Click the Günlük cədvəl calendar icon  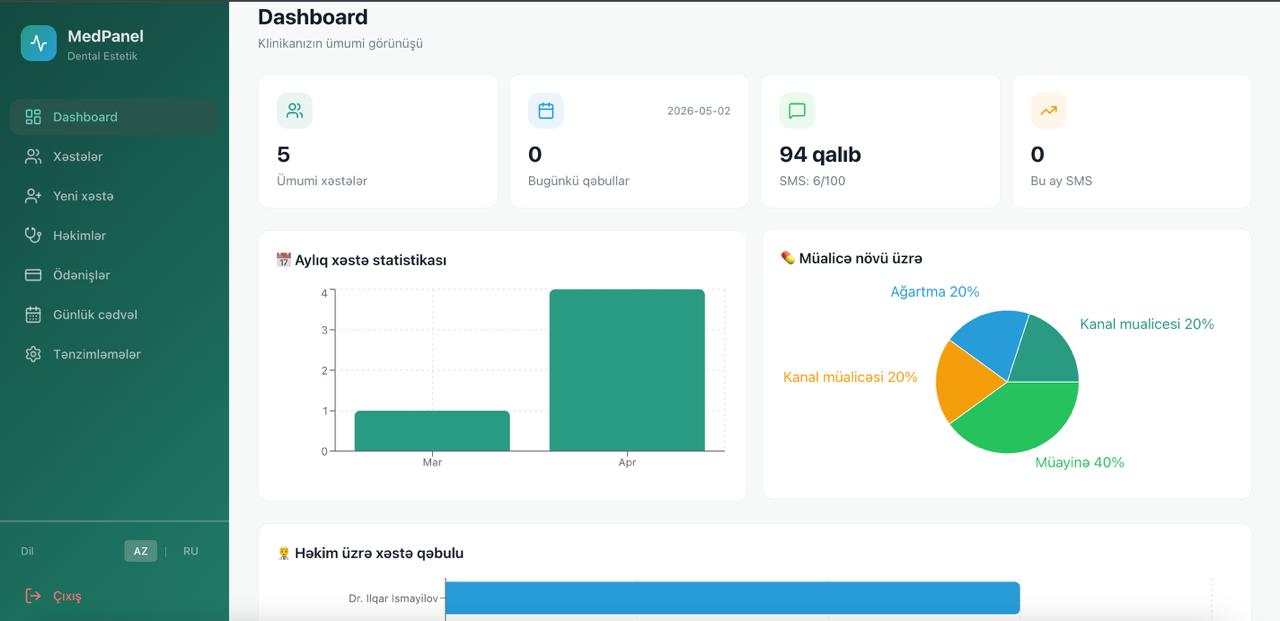[x=33, y=314]
